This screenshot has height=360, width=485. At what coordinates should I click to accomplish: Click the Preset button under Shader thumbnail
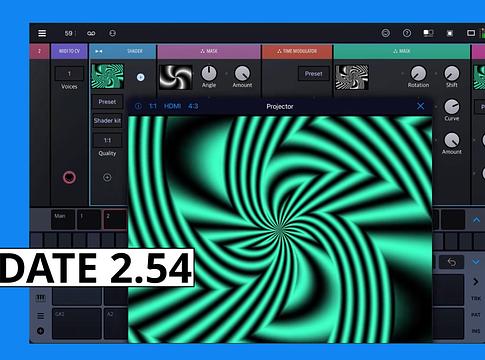(107, 102)
